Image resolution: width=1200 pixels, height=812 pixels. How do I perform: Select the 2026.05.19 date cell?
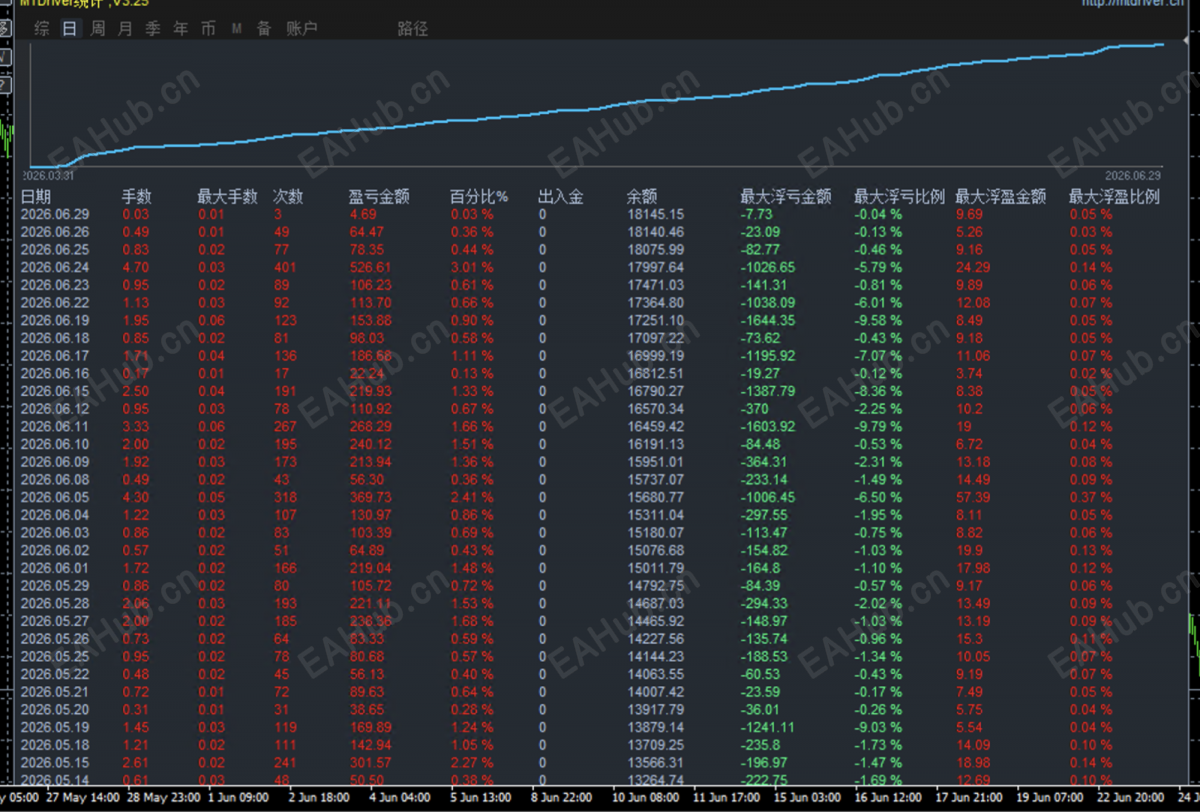[x=55, y=728]
